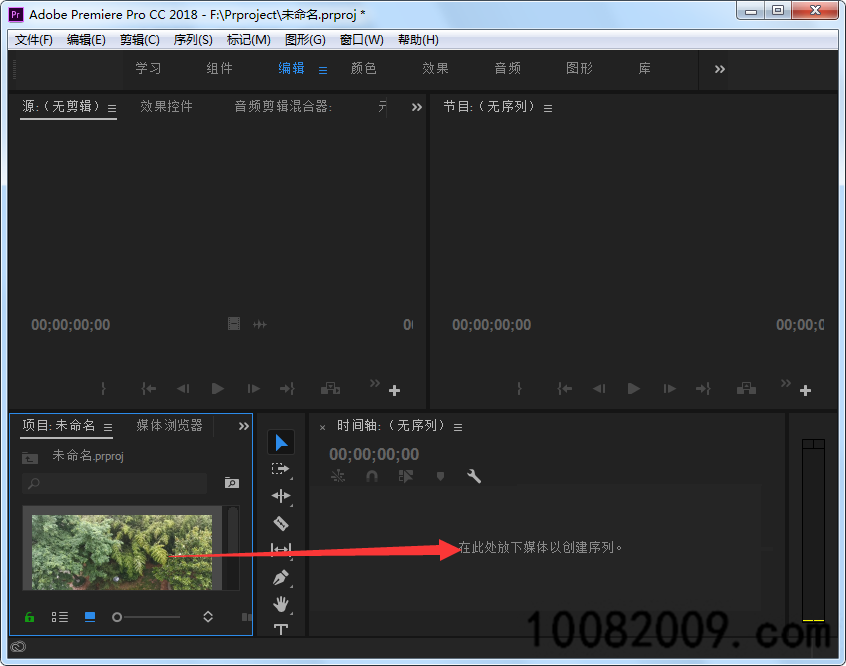Screen dimensions: 846x666
Task: Open timeline display settings with the wrench icon
Action: (x=474, y=476)
